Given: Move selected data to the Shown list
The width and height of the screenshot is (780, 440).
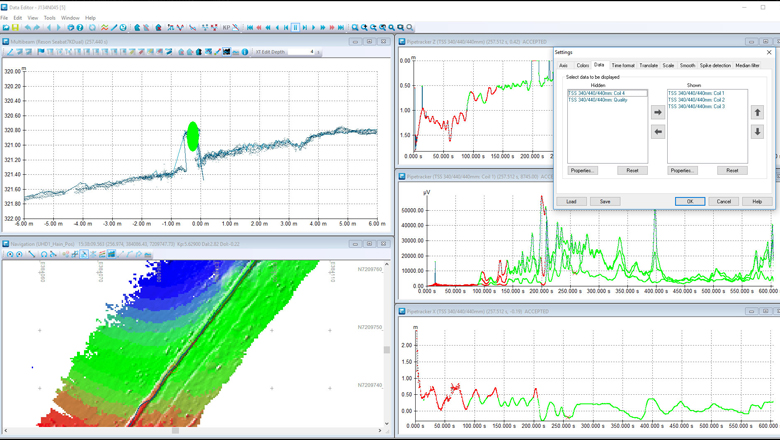Looking at the screenshot, I should click(x=658, y=113).
